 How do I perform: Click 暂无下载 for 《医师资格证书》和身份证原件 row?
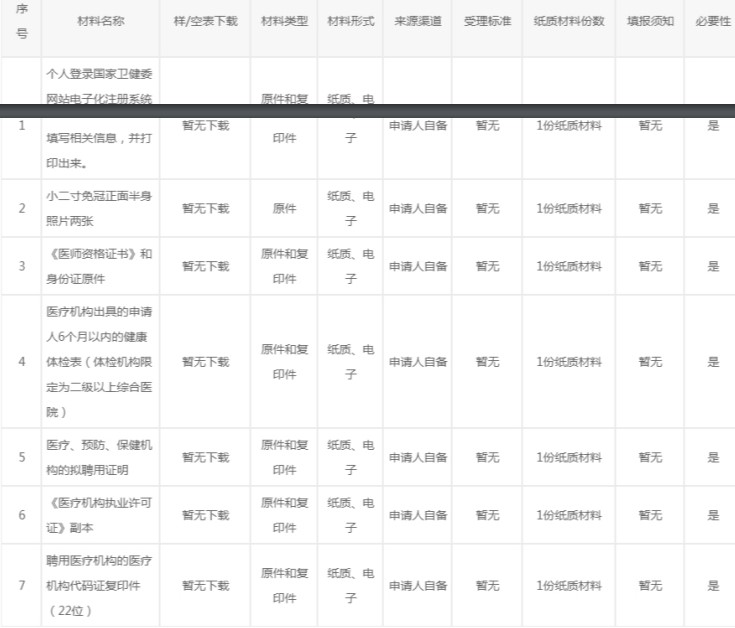click(205, 266)
